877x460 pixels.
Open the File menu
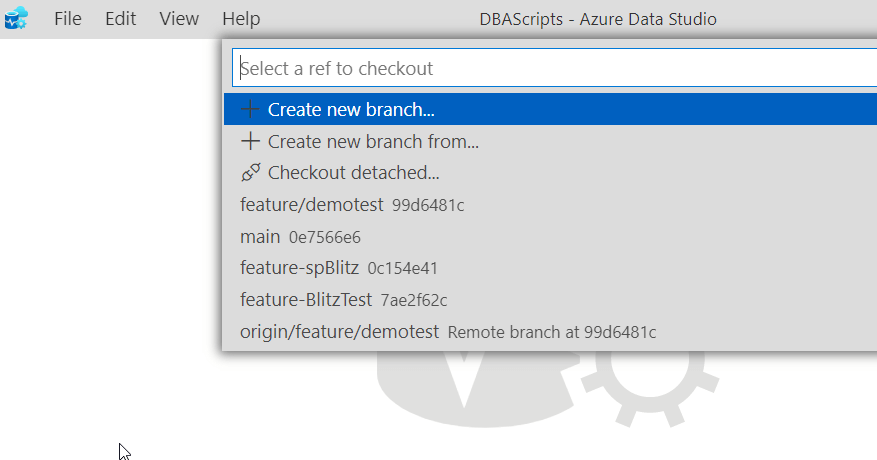tap(68, 19)
